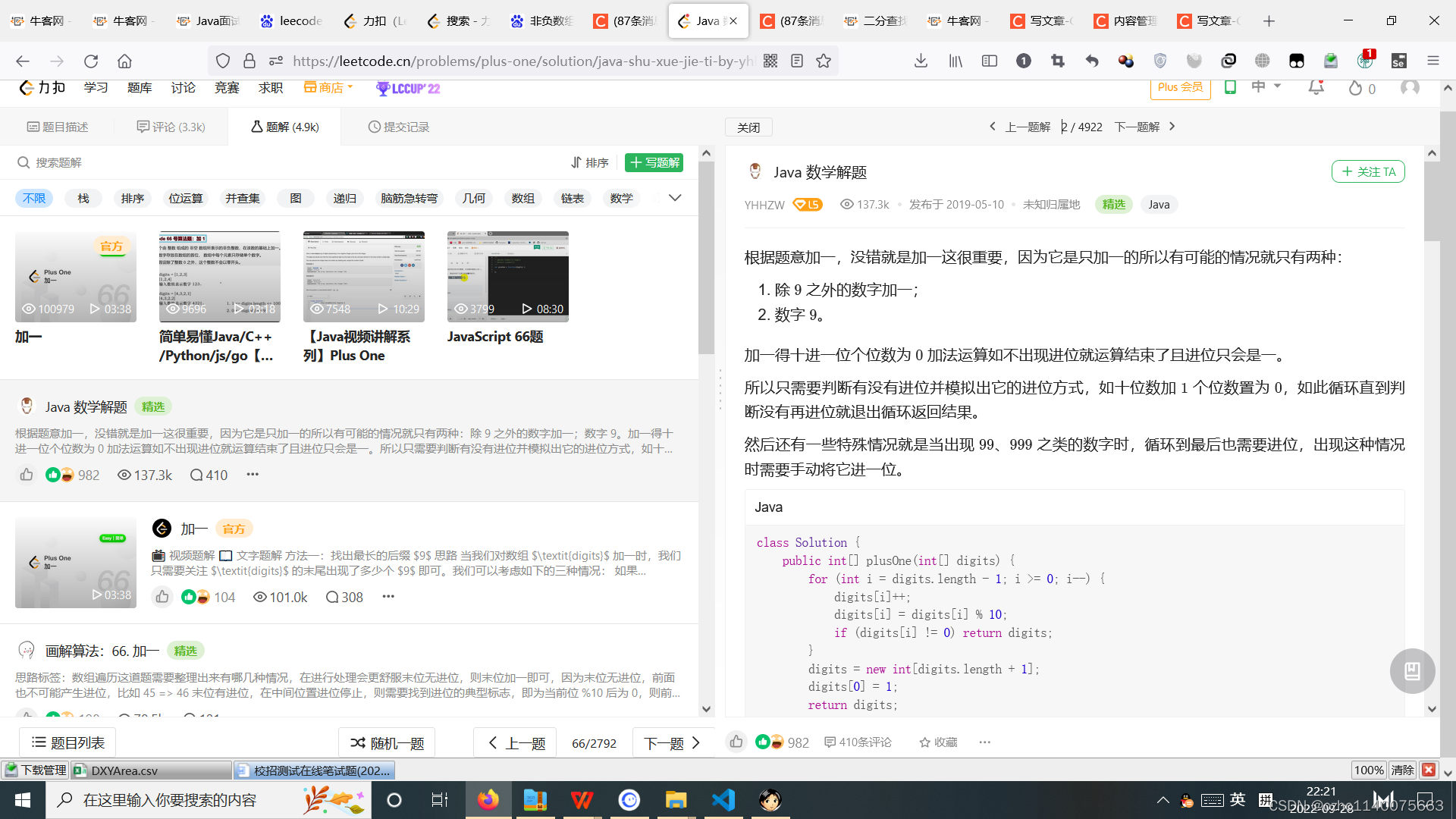Like the 'Java 数学解题' solution in the list
The width and height of the screenshot is (1456, 819).
[x=27, y=475]
